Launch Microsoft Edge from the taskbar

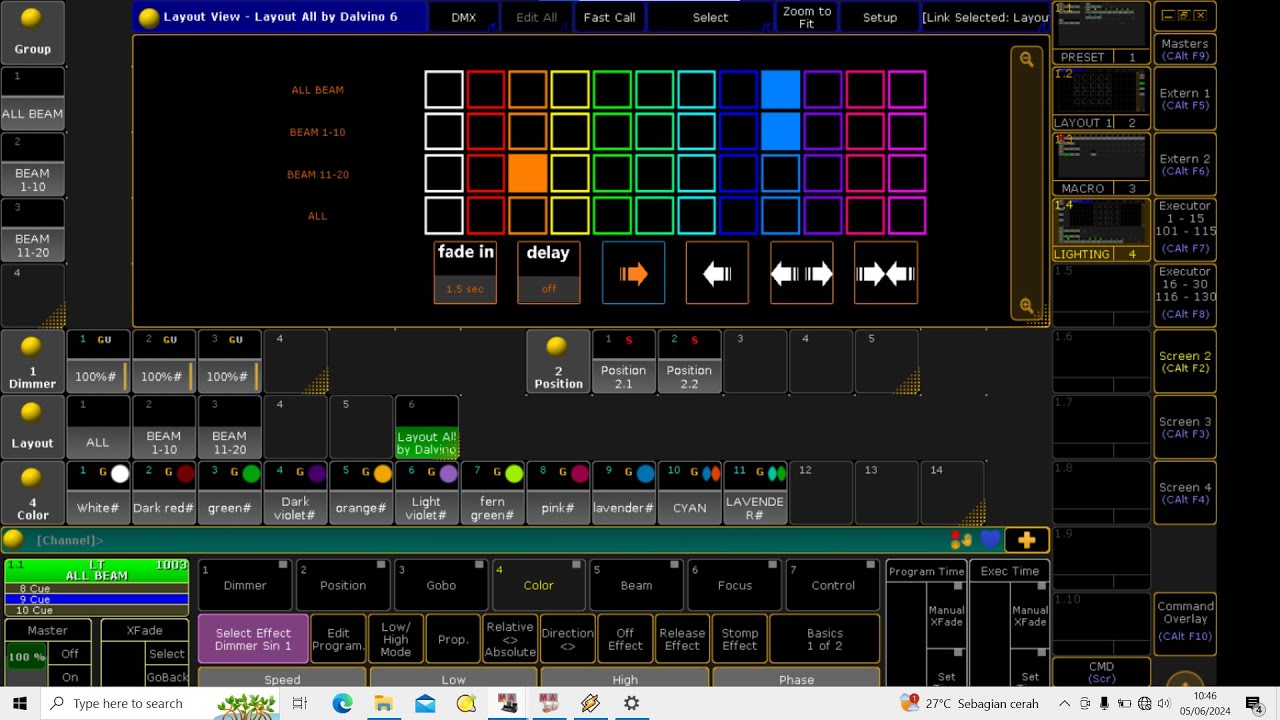342,703
